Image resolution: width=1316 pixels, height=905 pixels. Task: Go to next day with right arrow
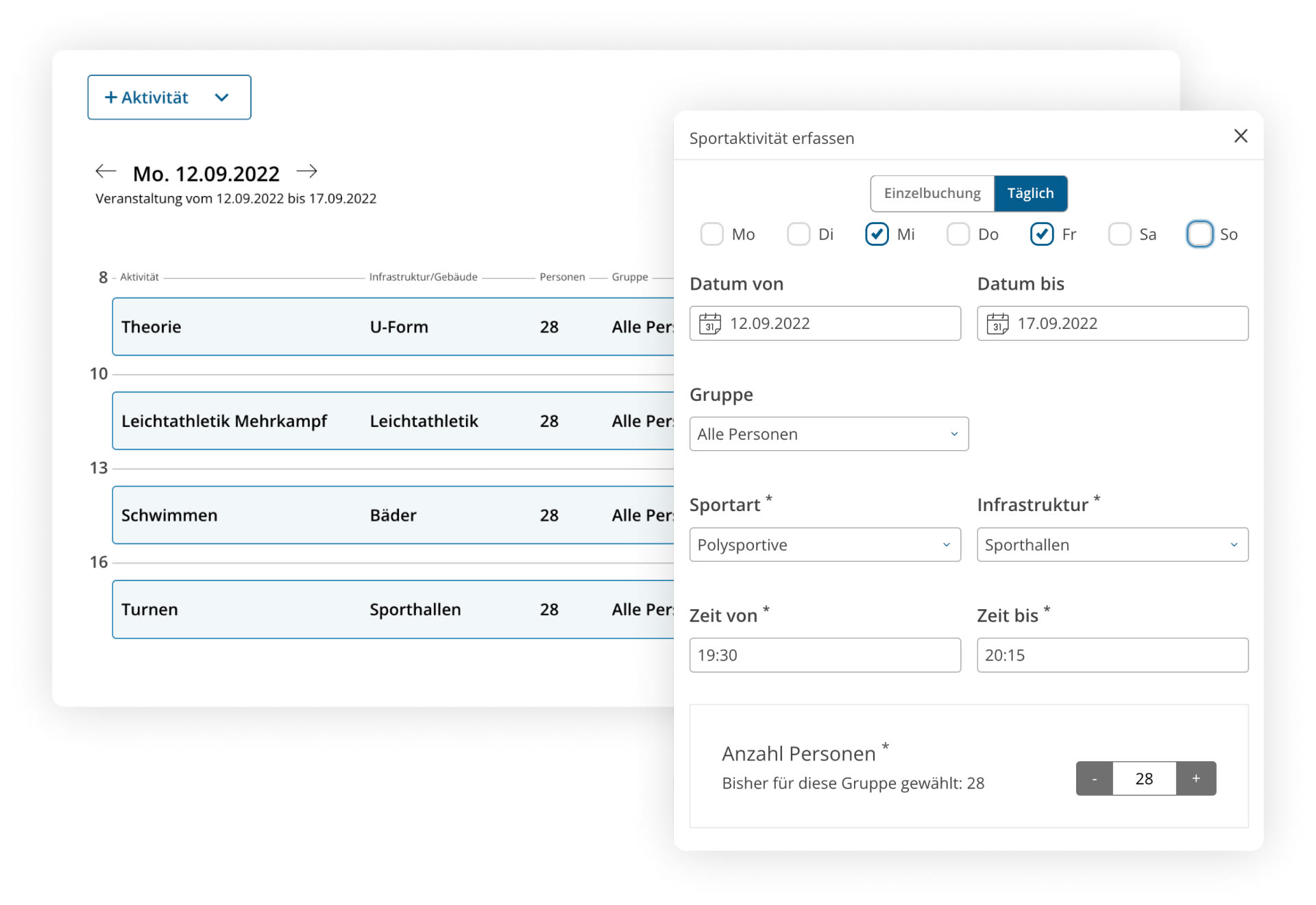click(306, 171)
